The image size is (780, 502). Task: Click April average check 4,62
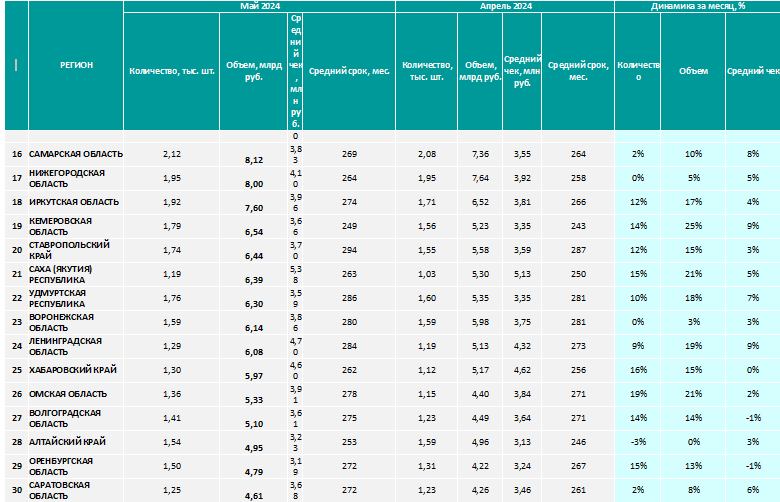[x=522, y=370]
